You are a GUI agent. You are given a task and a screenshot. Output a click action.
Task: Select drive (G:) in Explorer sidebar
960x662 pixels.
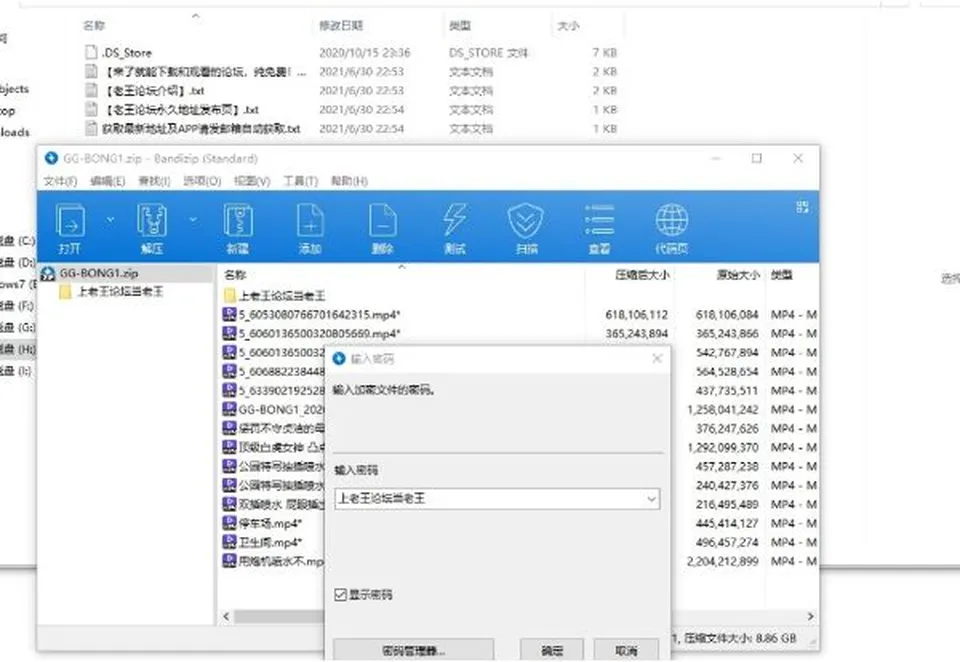tap(17, 328)
